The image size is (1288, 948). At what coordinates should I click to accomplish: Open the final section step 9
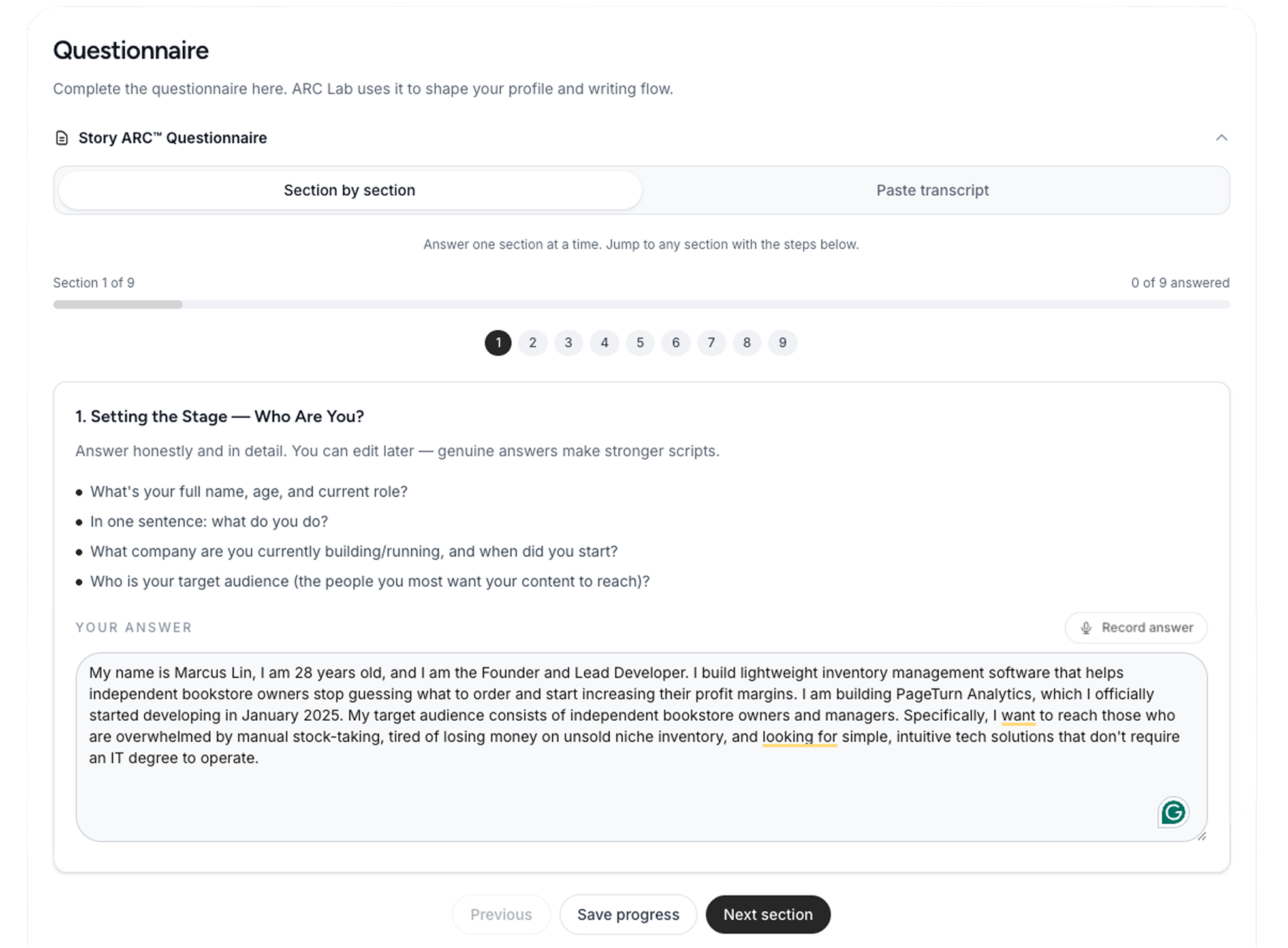[782, 343]
